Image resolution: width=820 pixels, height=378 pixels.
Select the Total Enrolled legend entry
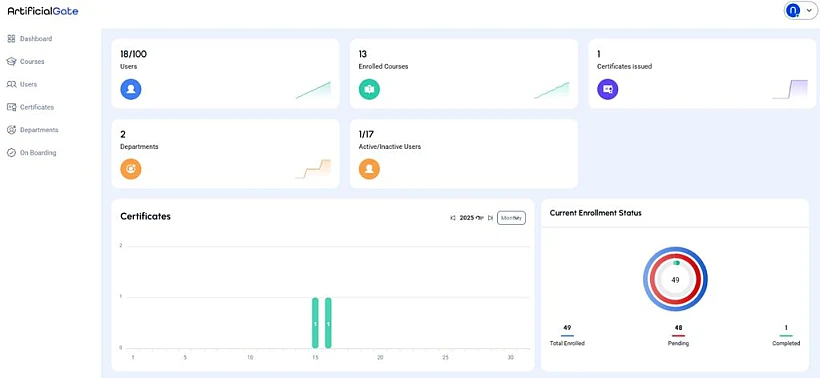click(x=567, y=335)
